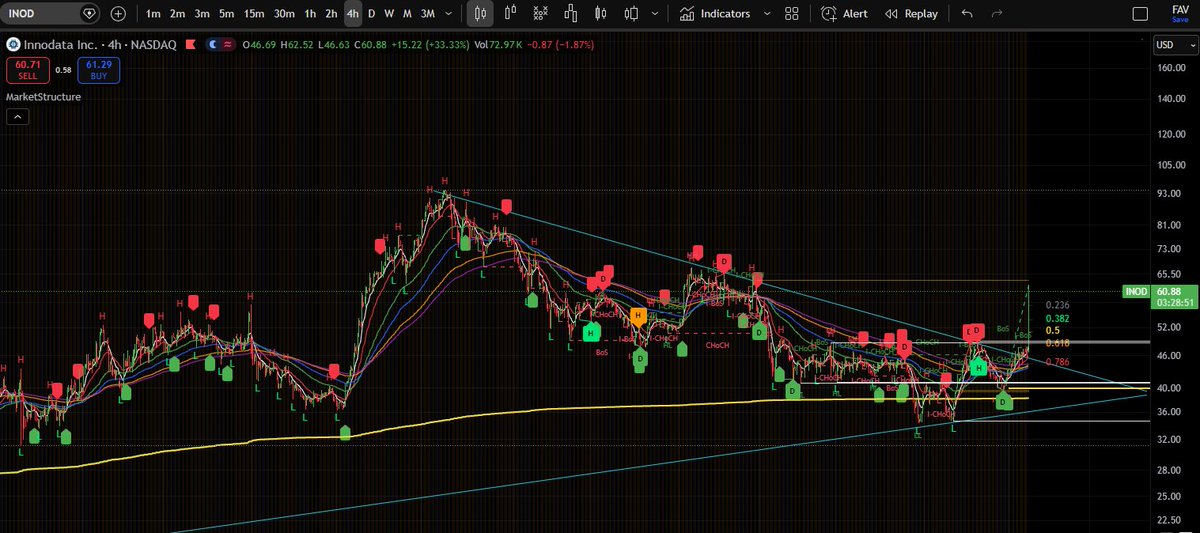Select the hollow bars chart style icon

pos(512,14)
